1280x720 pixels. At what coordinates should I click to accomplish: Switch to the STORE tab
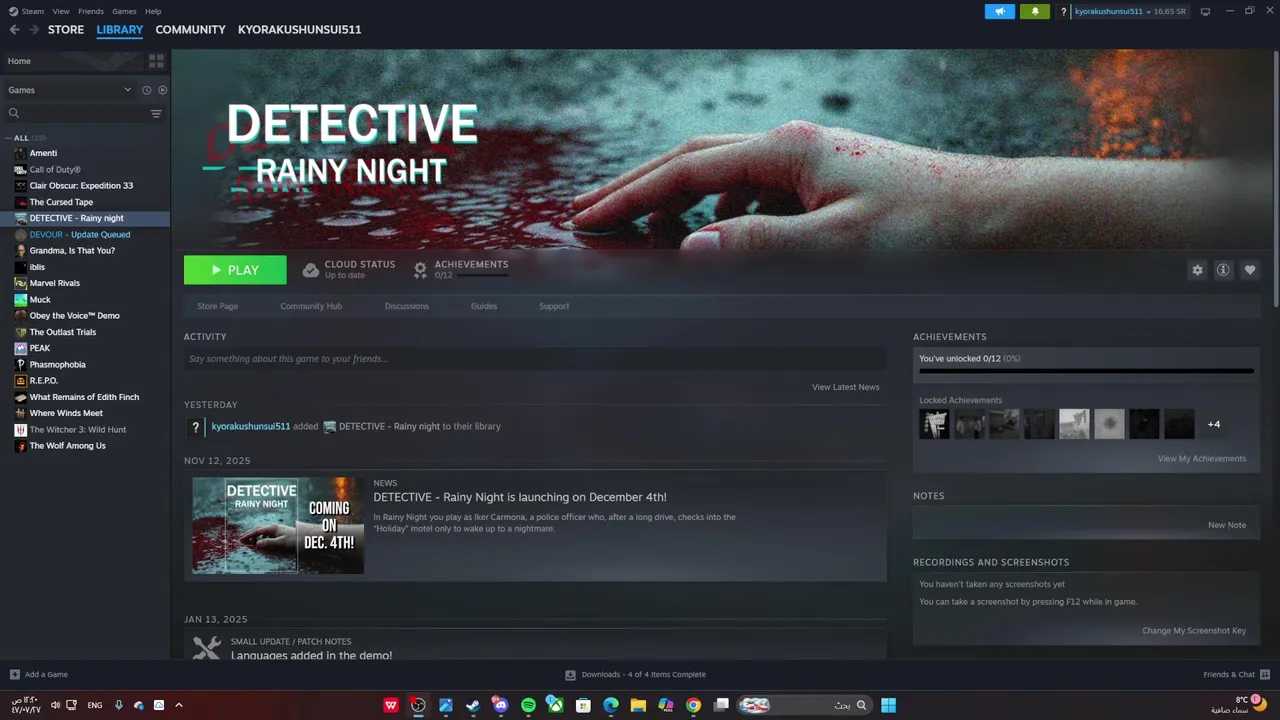coord(66,30)
